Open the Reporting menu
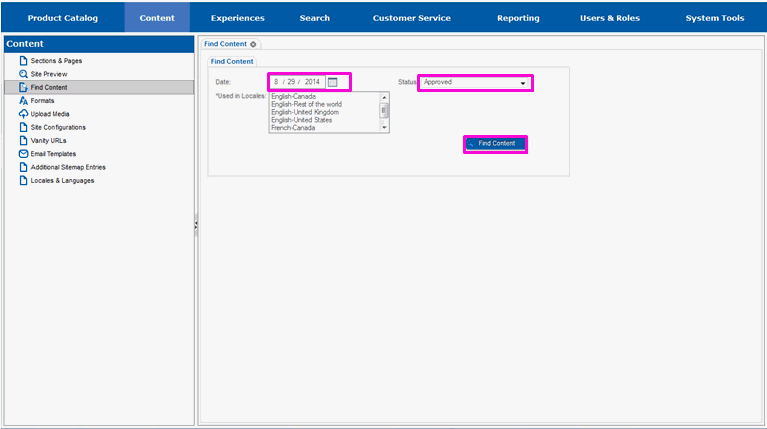Viewport: 767px width, 429px height. (518, 18)
